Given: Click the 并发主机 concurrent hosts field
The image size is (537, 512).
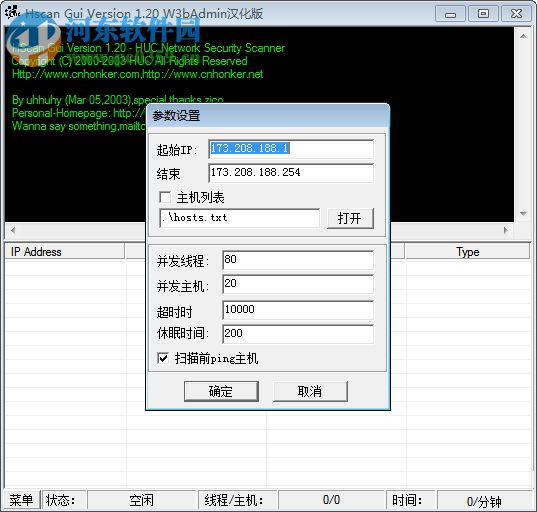Looking at the screenshot, I should 298,284.
